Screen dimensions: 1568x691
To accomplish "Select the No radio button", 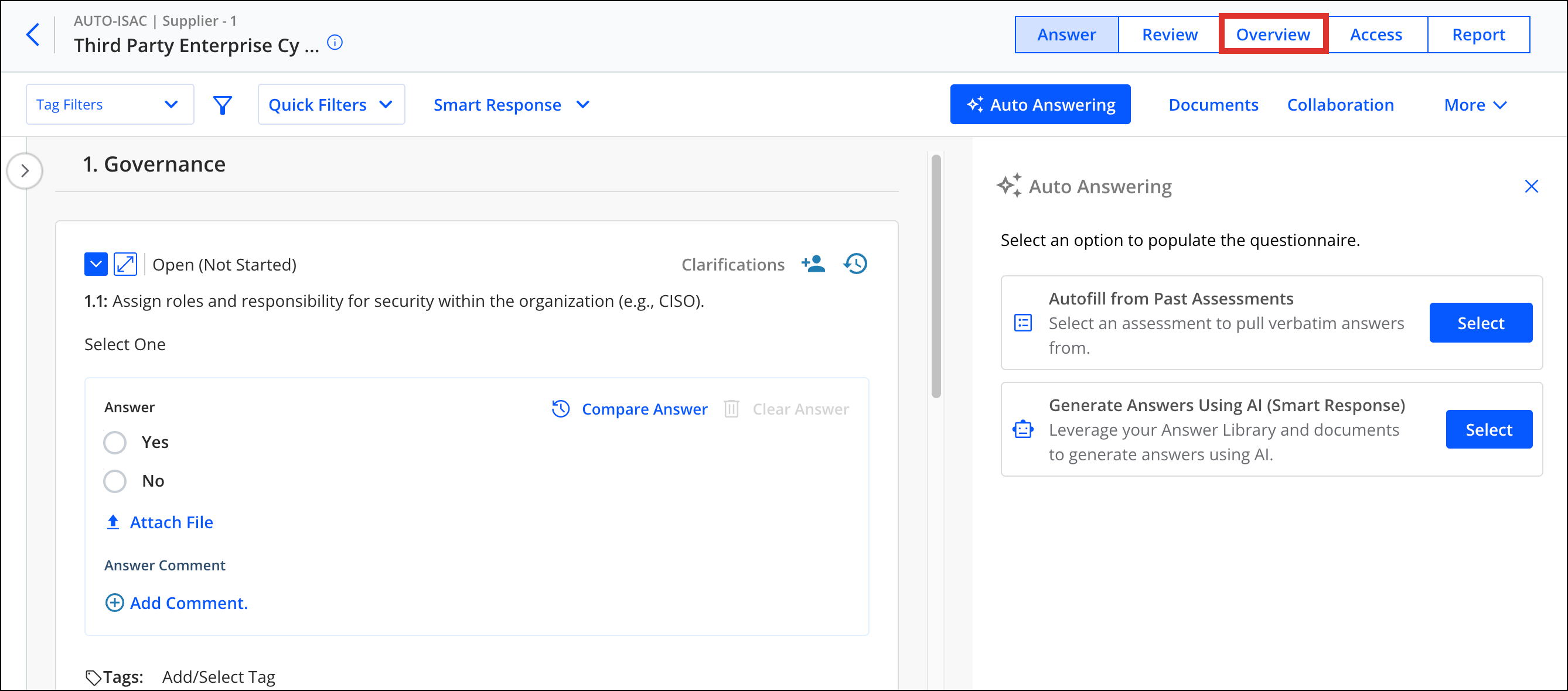I will point(114,481).
